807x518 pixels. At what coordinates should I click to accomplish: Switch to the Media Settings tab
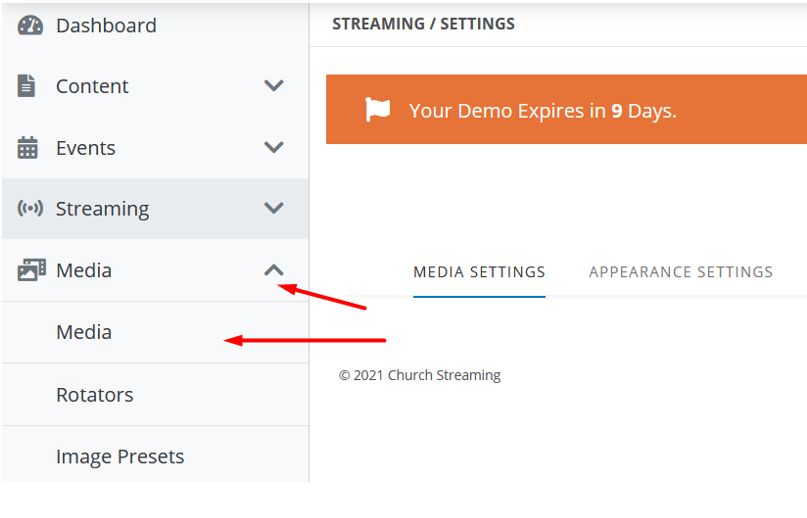[479, 272]
